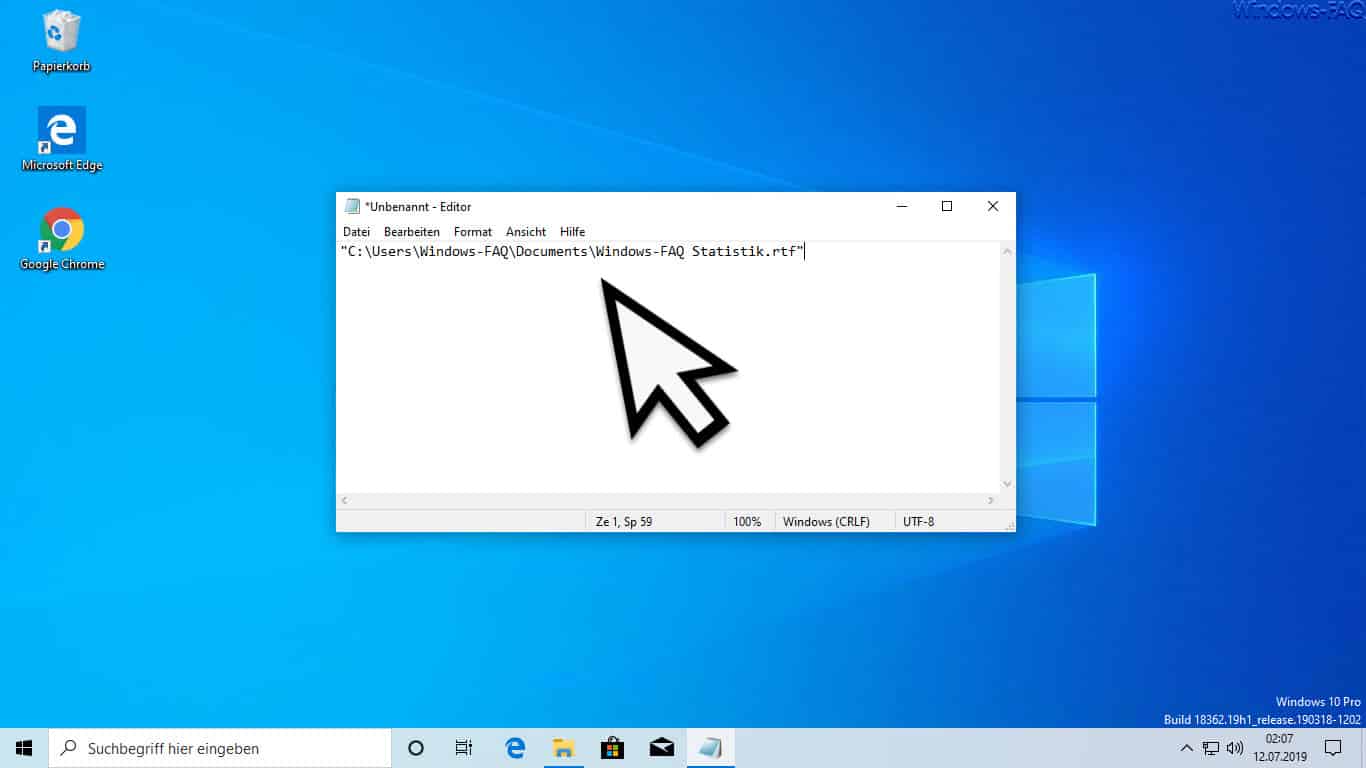The height and width of the screenshot is (768, 1366).
Task: Open Task View from the taskbar
Action: coord(464,748)
